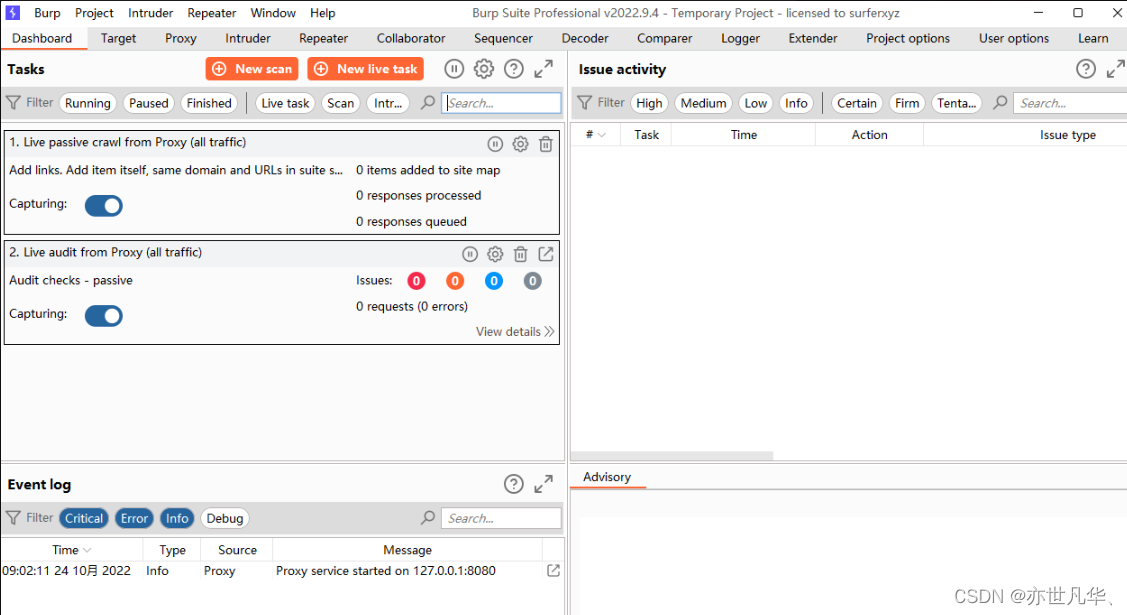Open Live audit task in new window
Screen dimensions: 1127x615
[546, 254]
